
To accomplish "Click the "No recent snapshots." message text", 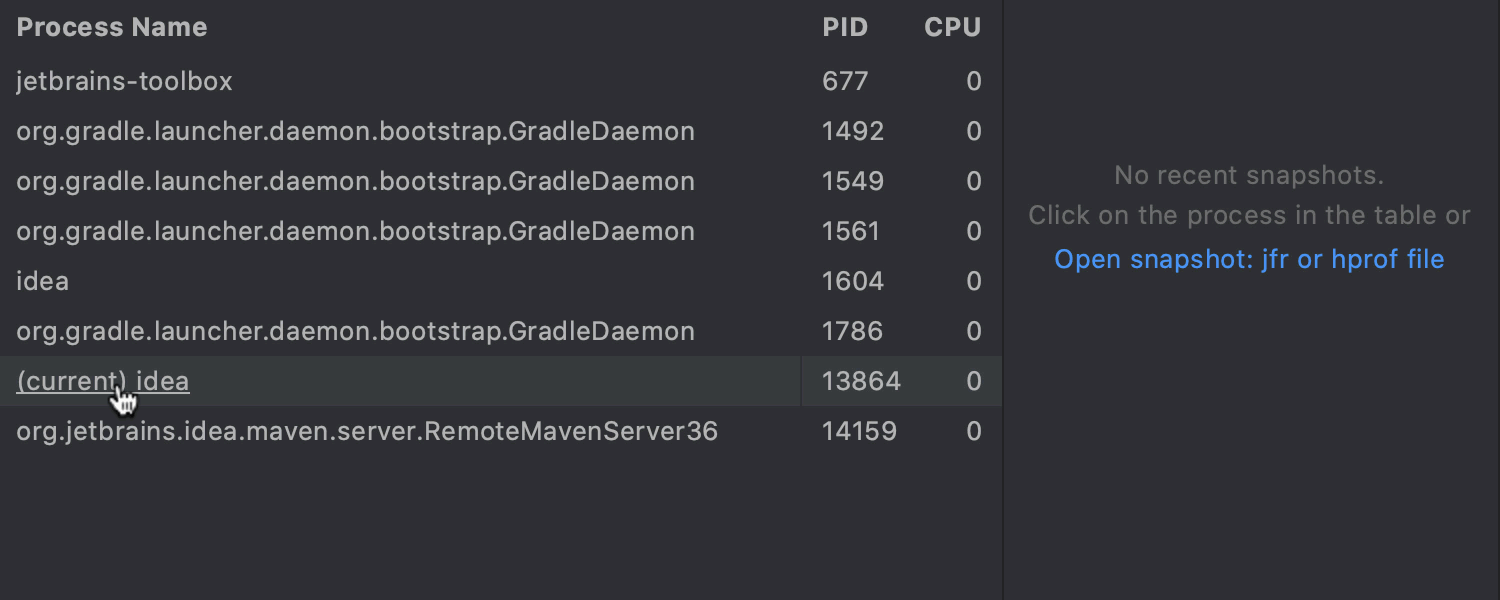I will click(1249, 176).
